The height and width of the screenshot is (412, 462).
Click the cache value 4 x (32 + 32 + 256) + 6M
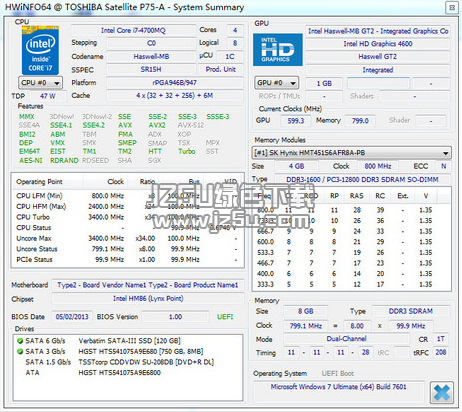click(174, 95)
